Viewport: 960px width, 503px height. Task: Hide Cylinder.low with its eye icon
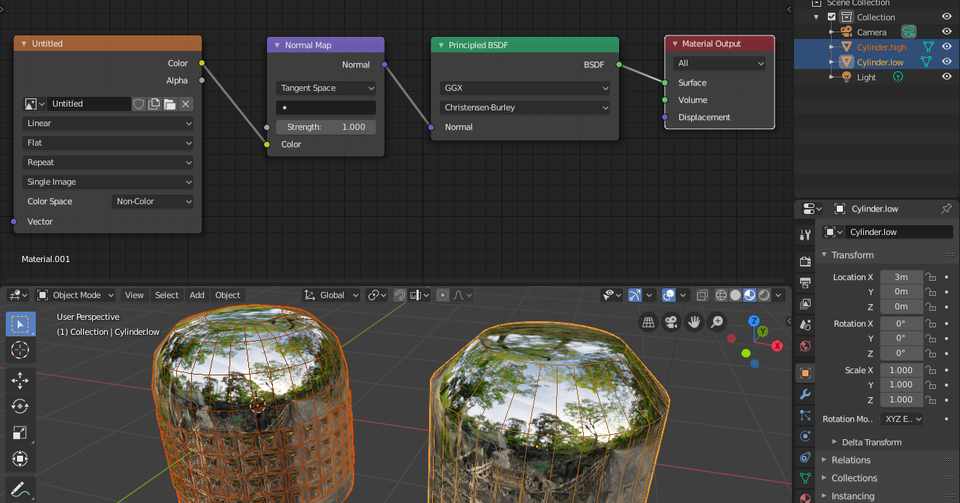click(x=947, y=61)
